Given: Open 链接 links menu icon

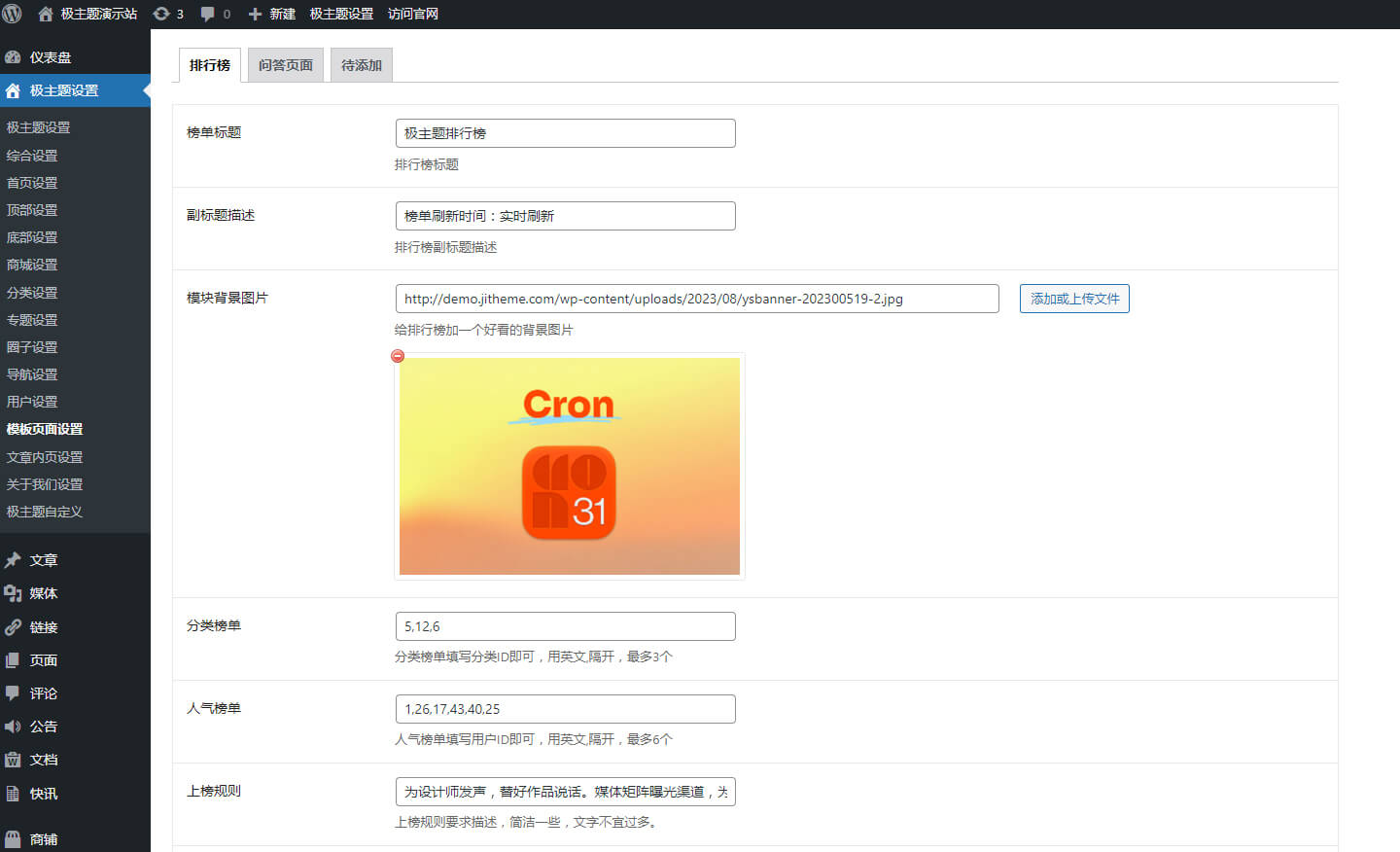Looking at the screenshot, I should click(x=13, y=627).
